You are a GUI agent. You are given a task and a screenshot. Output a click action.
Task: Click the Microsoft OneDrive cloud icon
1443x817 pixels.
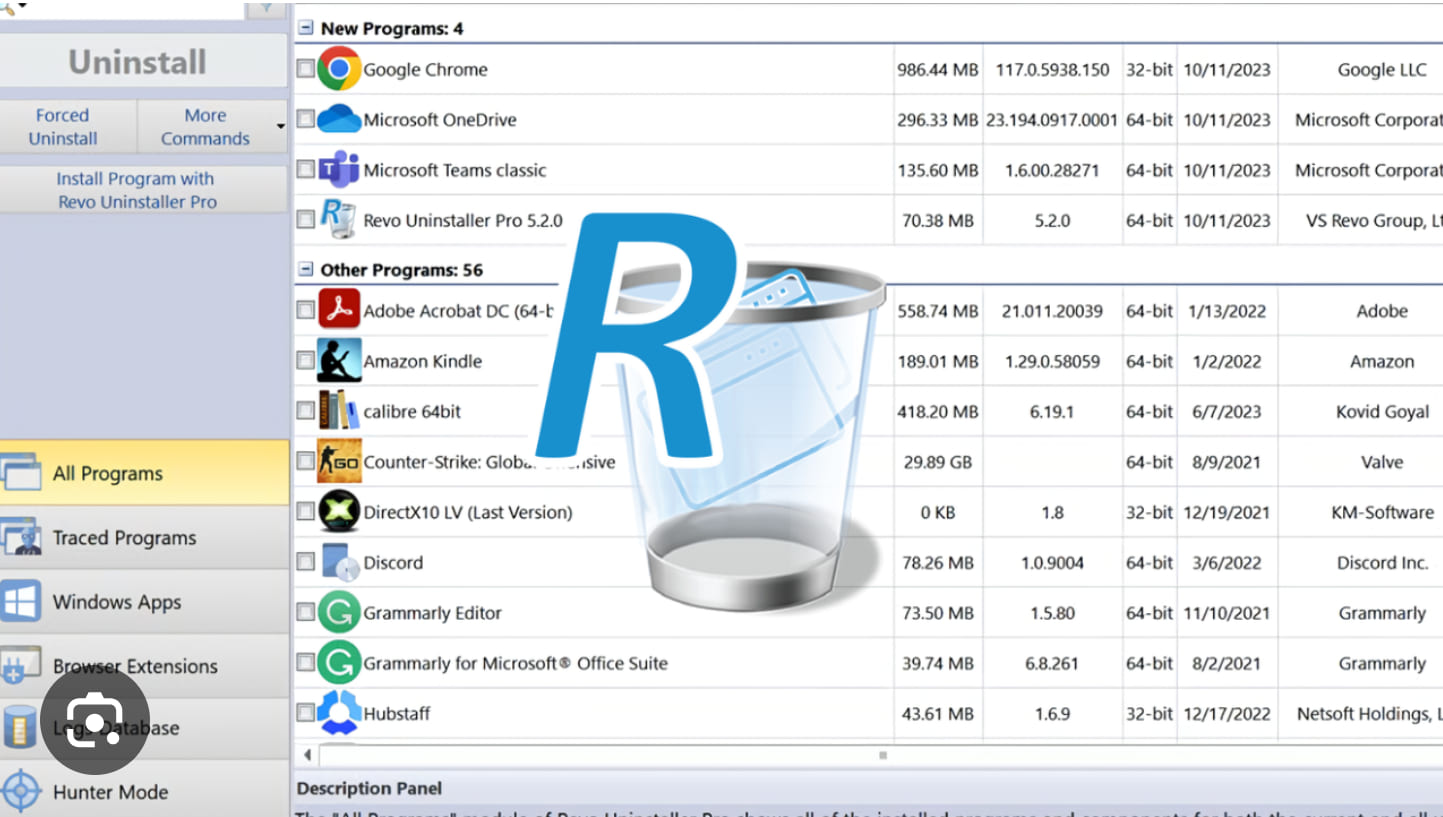339,119
